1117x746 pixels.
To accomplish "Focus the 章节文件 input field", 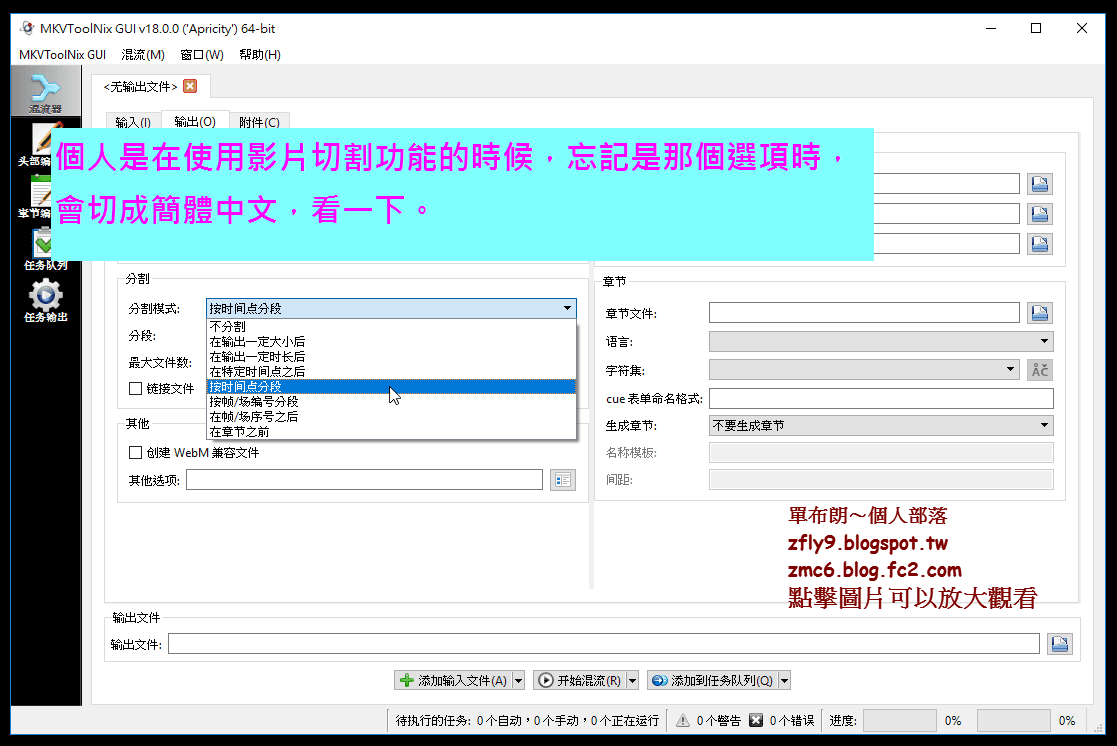I will point(864,313).
